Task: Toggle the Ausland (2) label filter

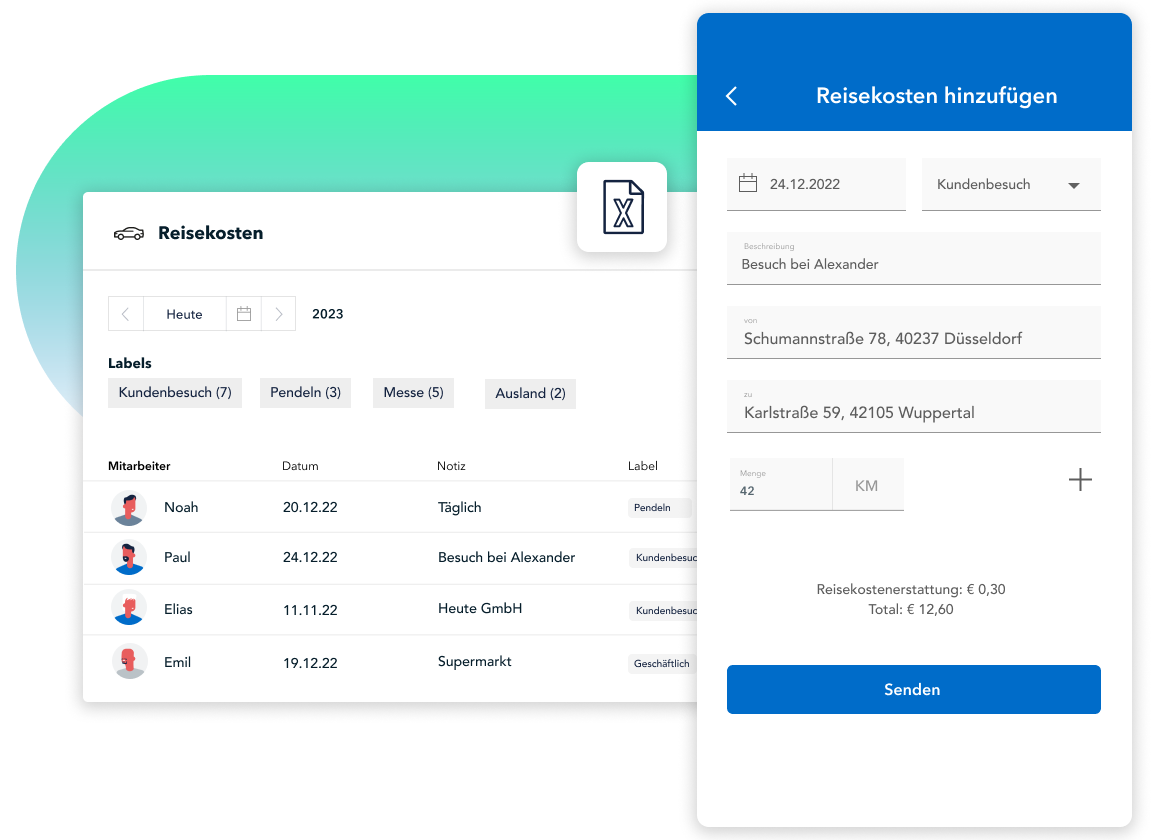Action: click(530, 394)
